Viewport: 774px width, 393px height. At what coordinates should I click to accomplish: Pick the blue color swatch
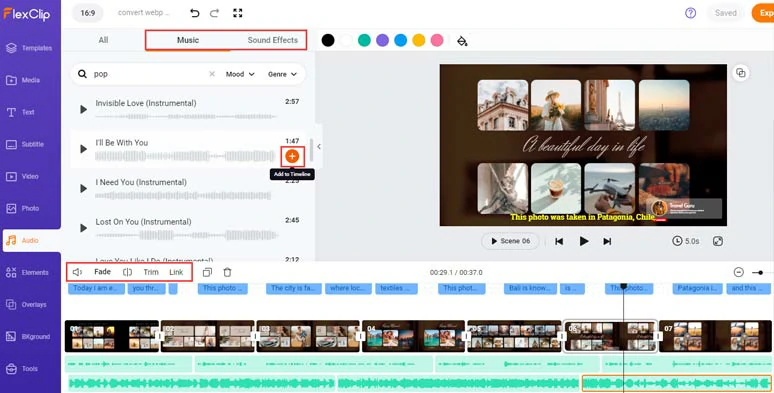pos(401,40)
